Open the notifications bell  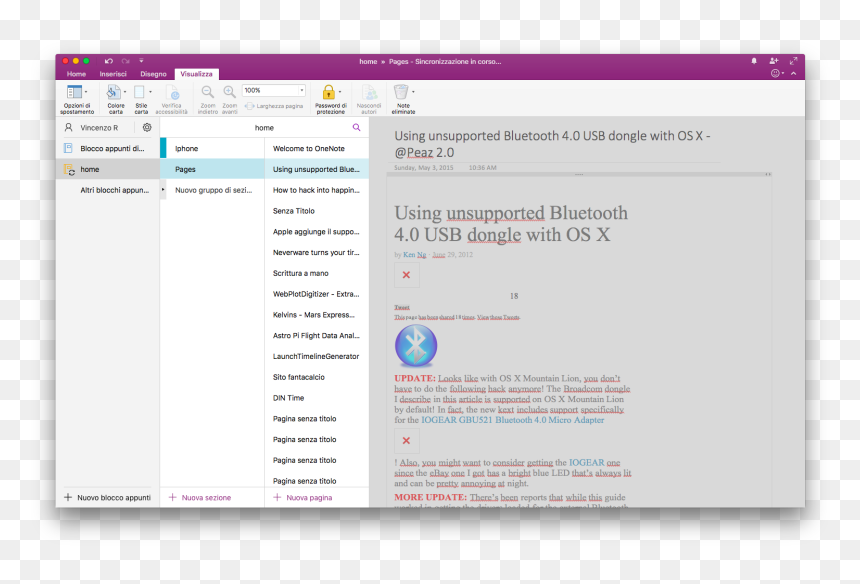tap(754, 61)
